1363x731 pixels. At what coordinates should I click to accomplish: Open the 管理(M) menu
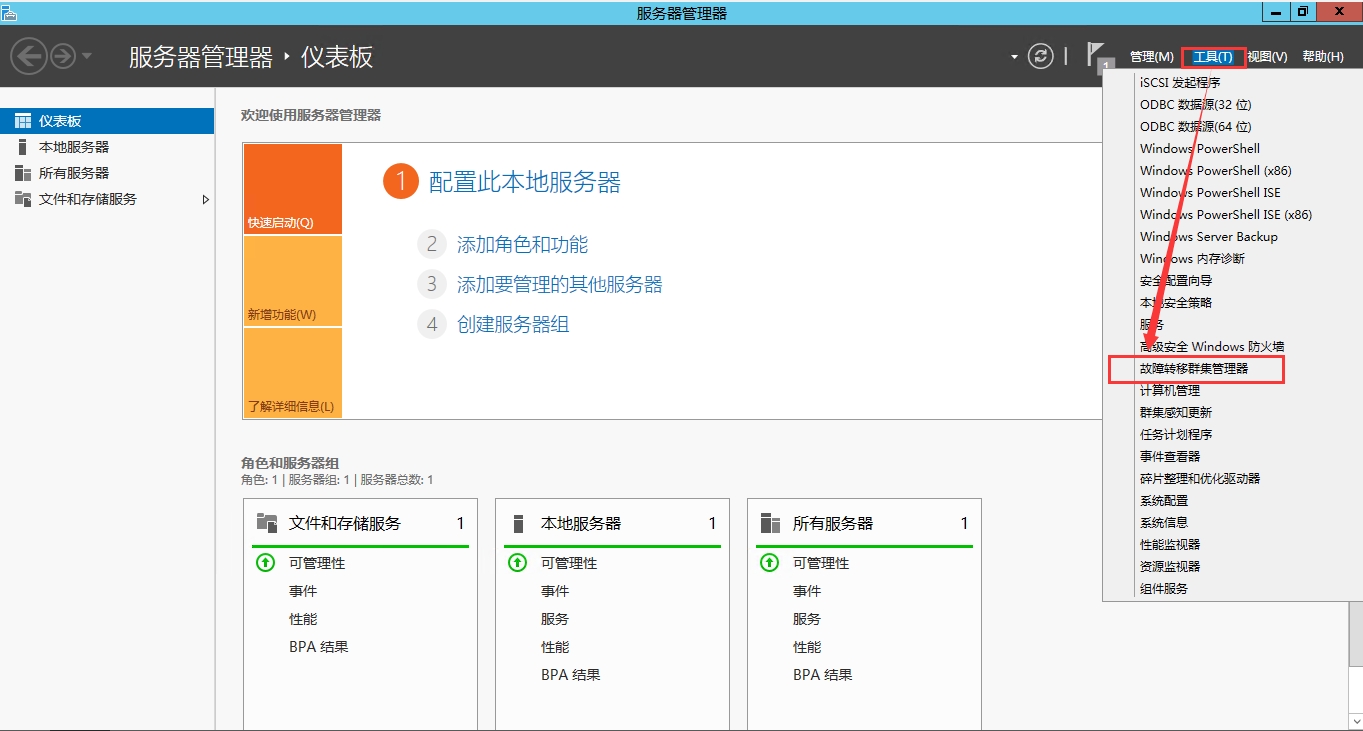tap(1151, 56)
